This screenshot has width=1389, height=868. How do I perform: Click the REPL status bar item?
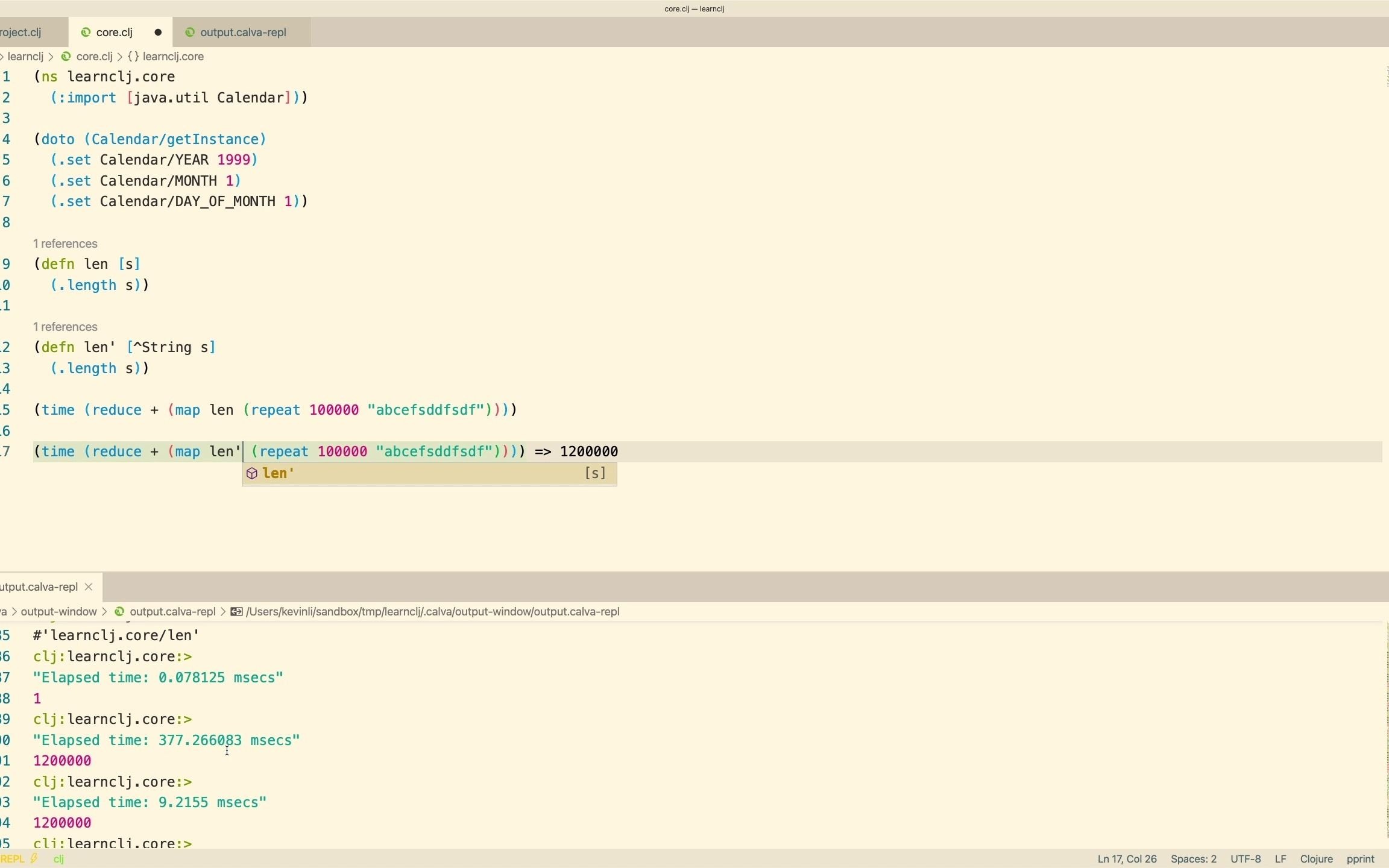[13, 859]
